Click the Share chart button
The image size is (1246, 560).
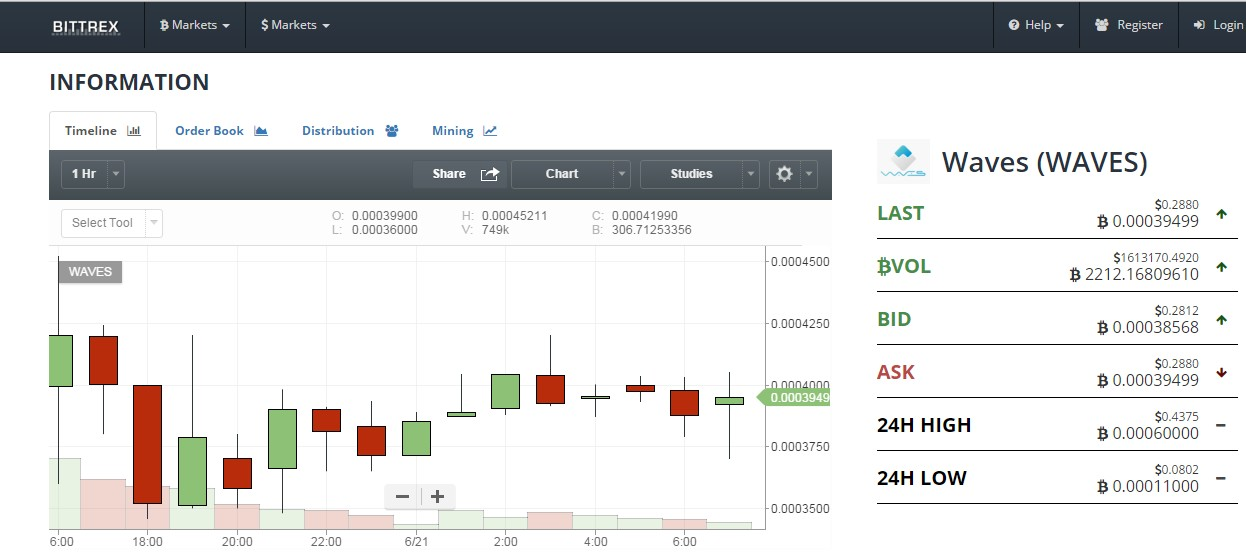tap(461, 174)
